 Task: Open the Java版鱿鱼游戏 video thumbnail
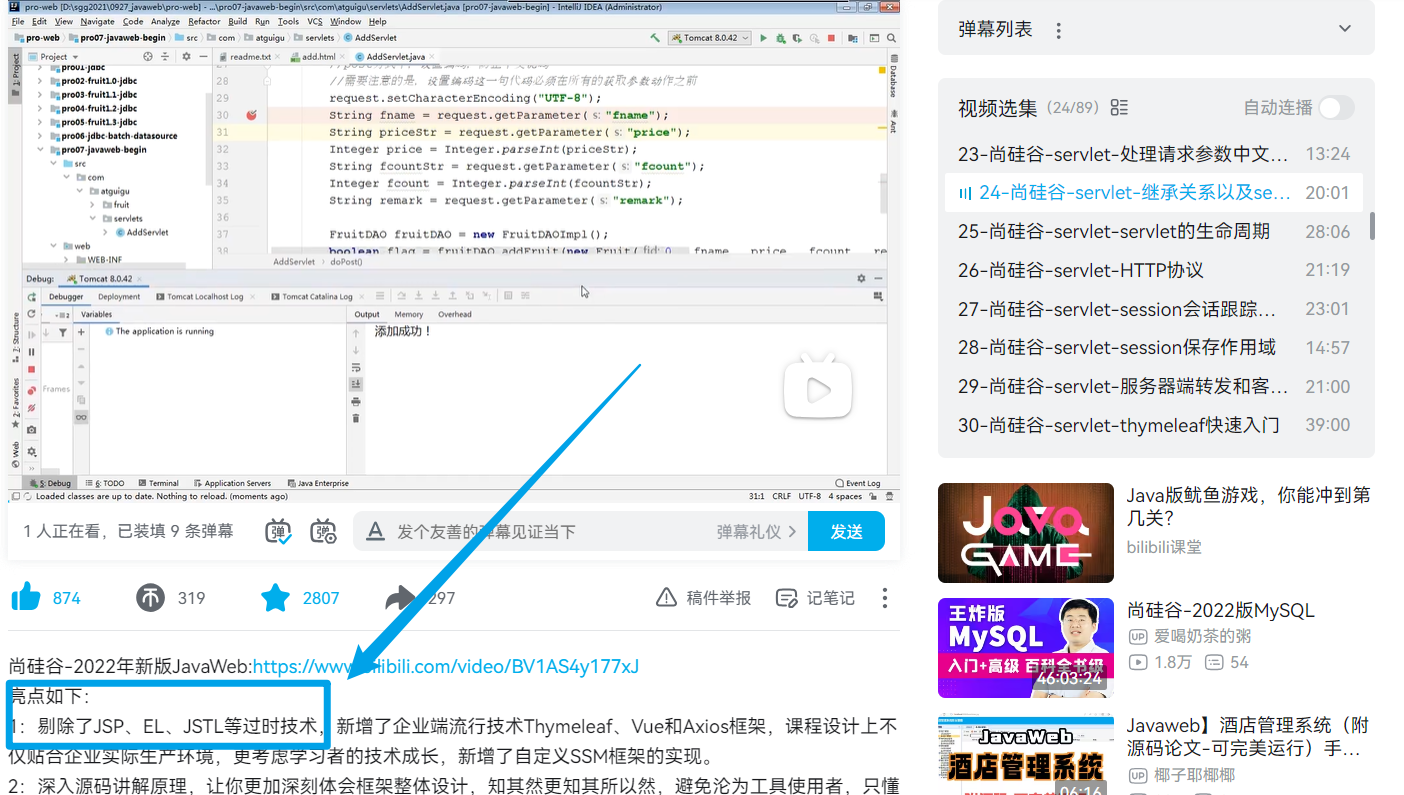tap(1026, 533)
